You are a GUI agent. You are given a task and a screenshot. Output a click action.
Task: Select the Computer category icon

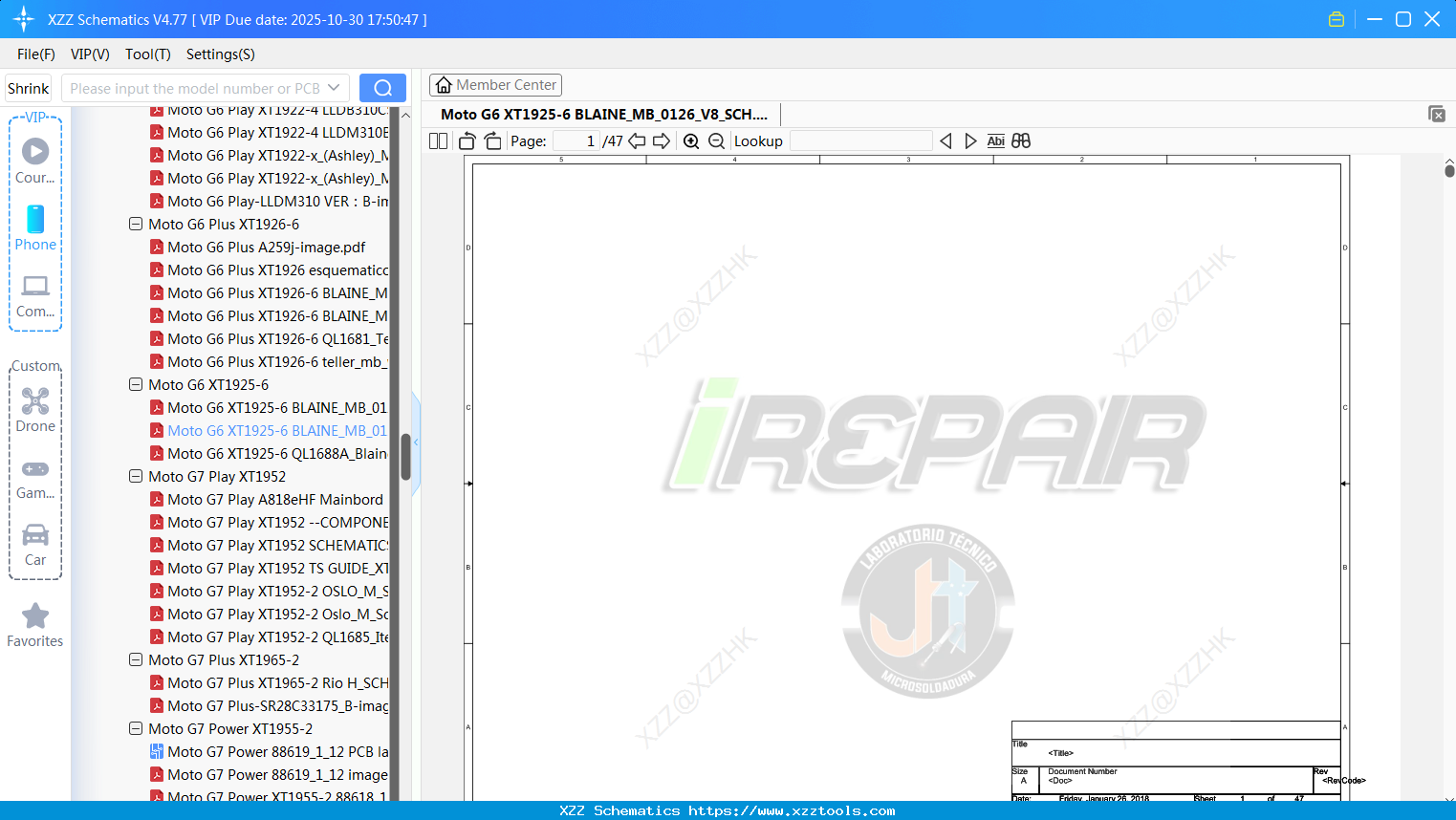click(35, 295)
